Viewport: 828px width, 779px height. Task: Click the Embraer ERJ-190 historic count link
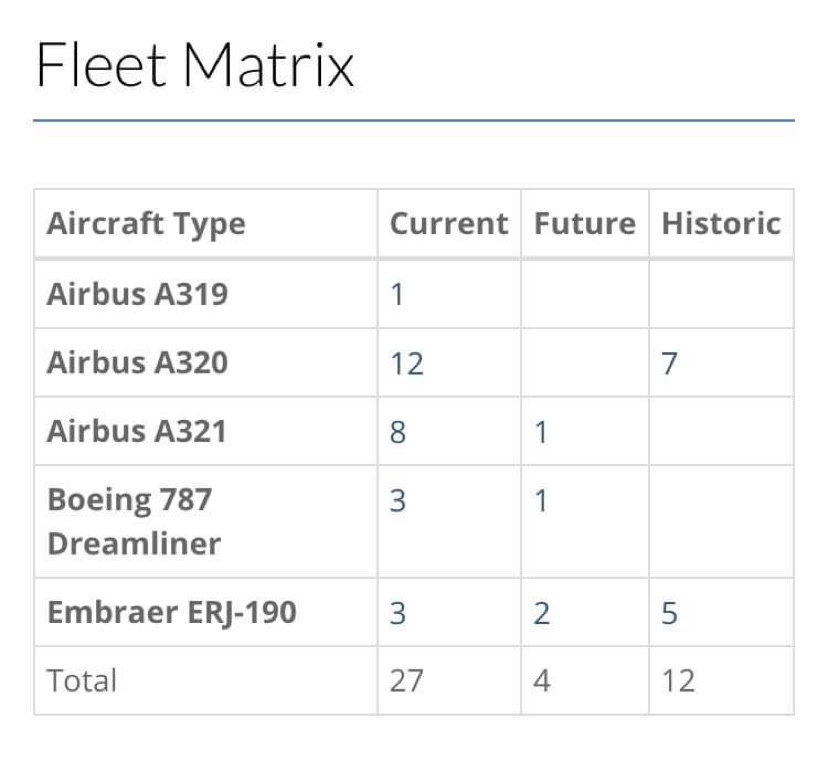coord(669,612)
